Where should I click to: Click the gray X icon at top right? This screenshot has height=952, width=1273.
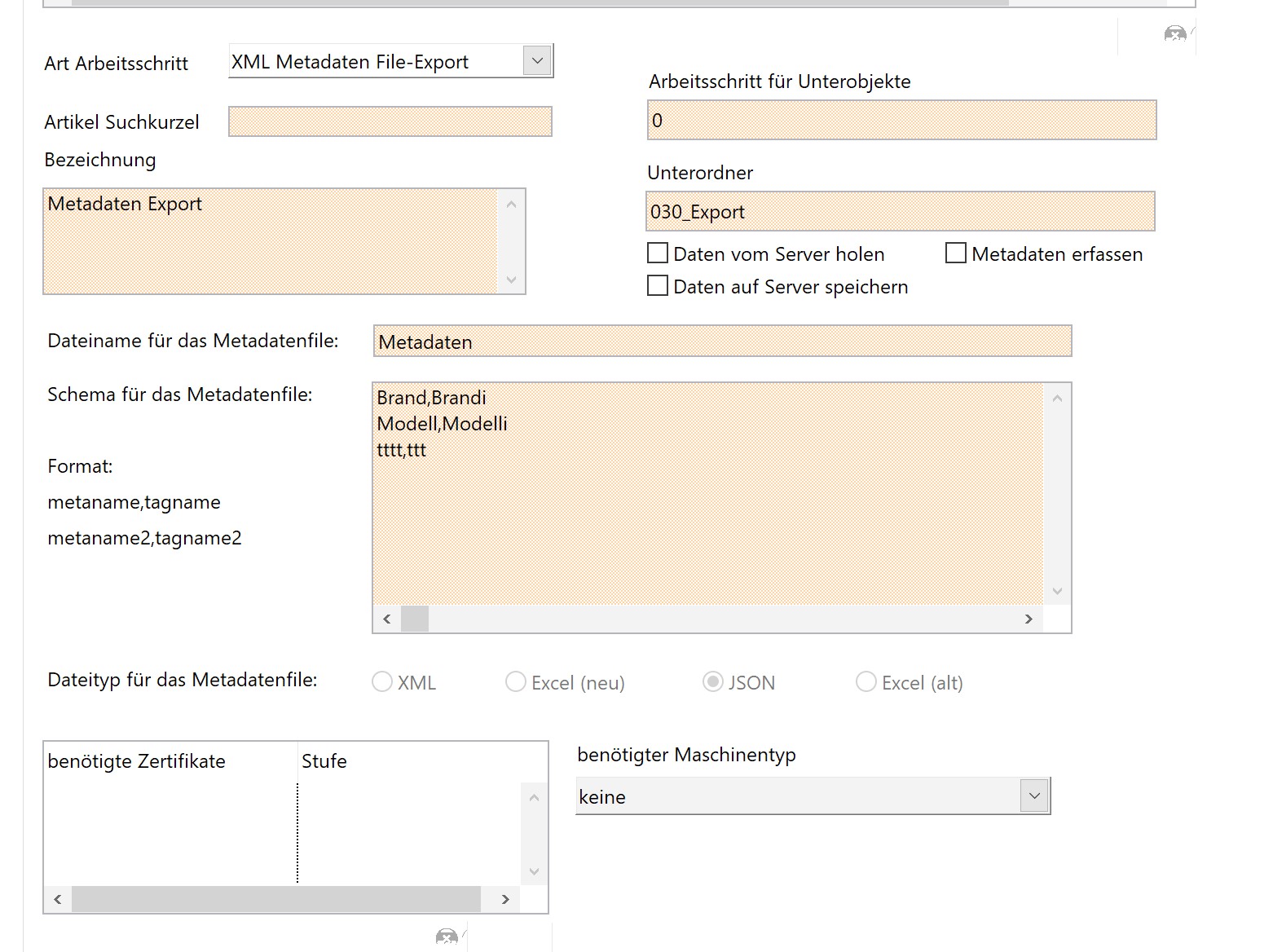[x=1174, y=34]
